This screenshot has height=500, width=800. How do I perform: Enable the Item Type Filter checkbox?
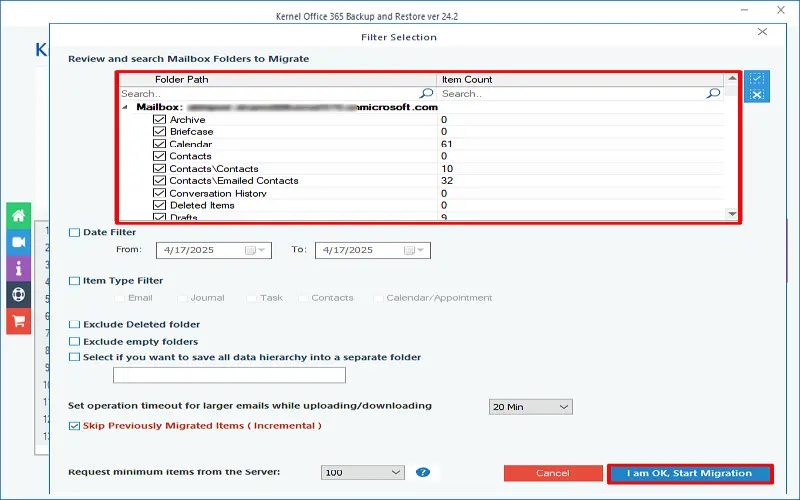[74, 281]
